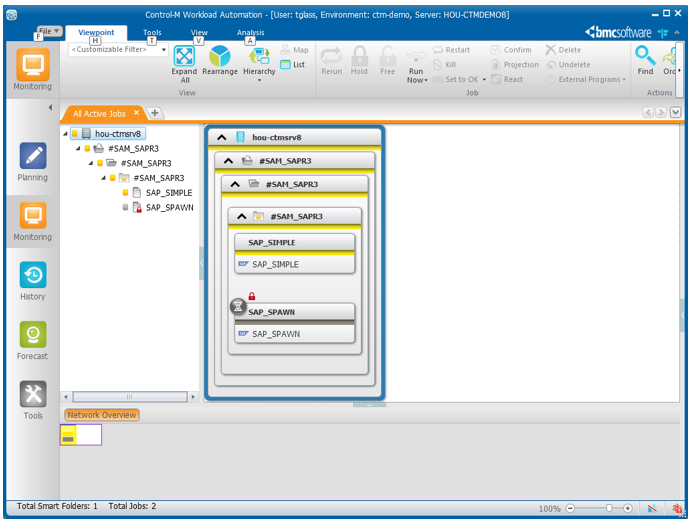
Task: Click React in Job group
Action: 507,80
